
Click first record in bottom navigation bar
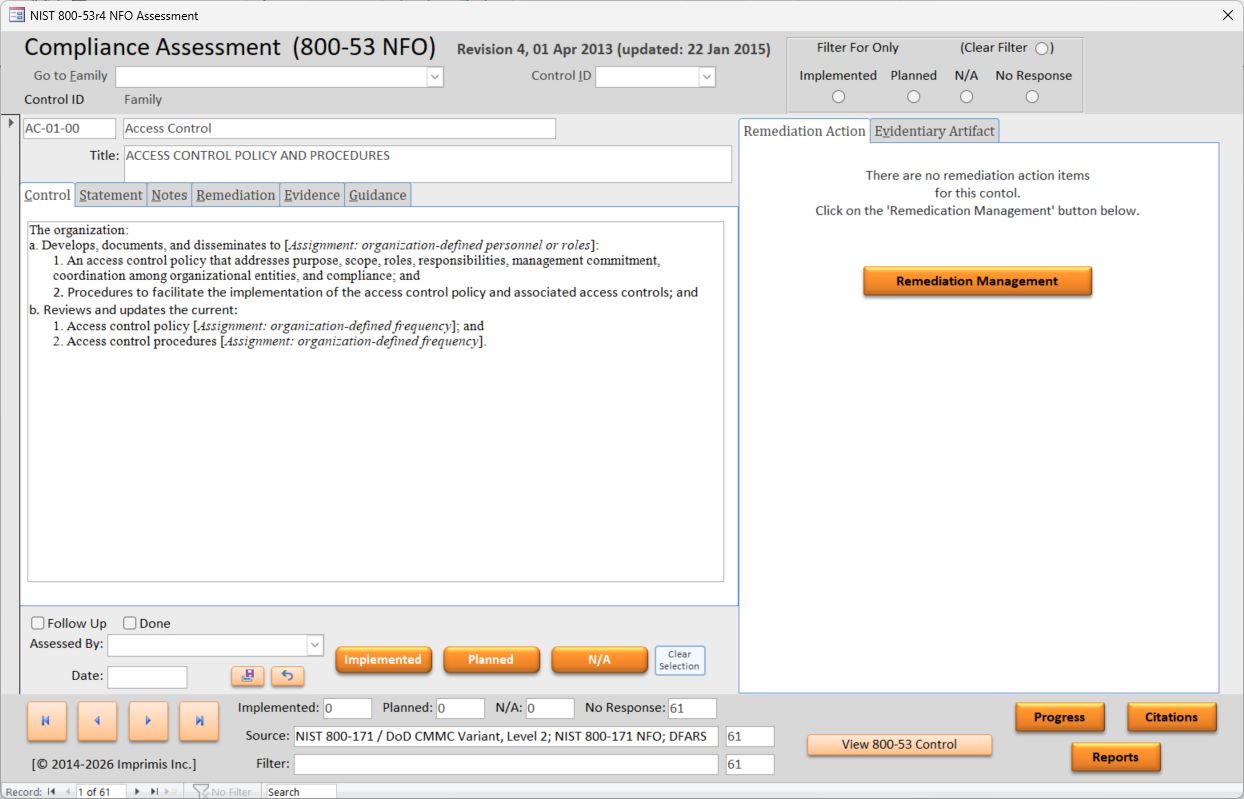[52, 791]
